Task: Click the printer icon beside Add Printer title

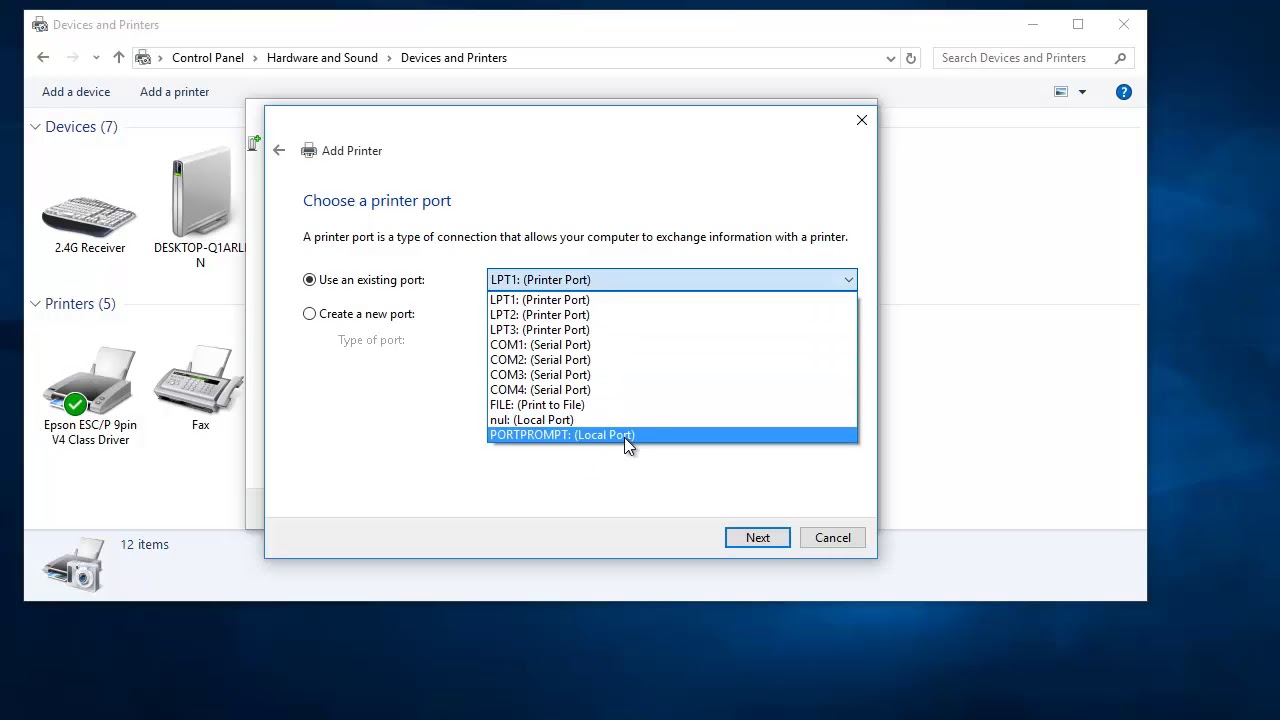Action: click(x=309, y=151)
